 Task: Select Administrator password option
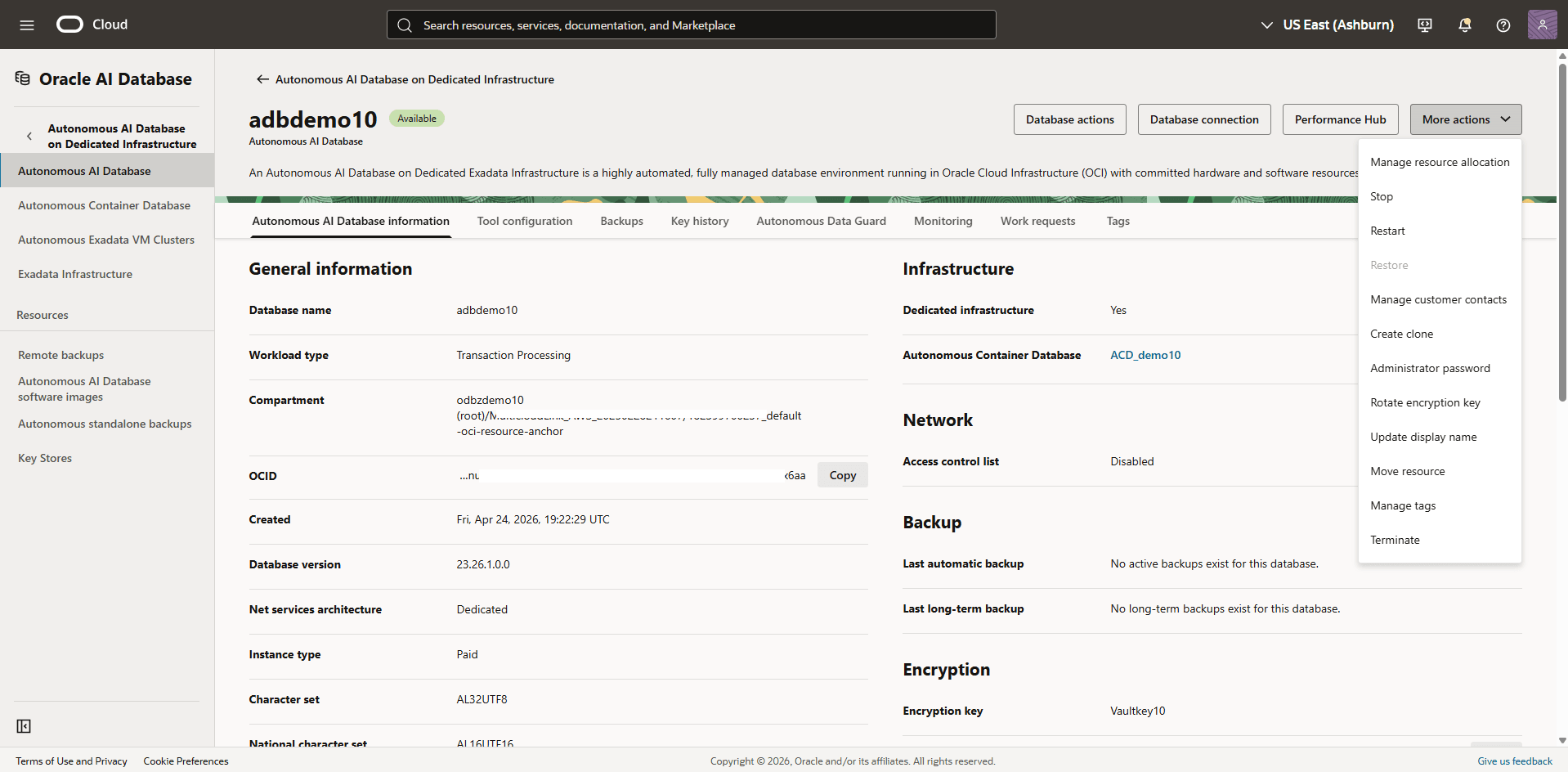click(x=1440, y=368)
